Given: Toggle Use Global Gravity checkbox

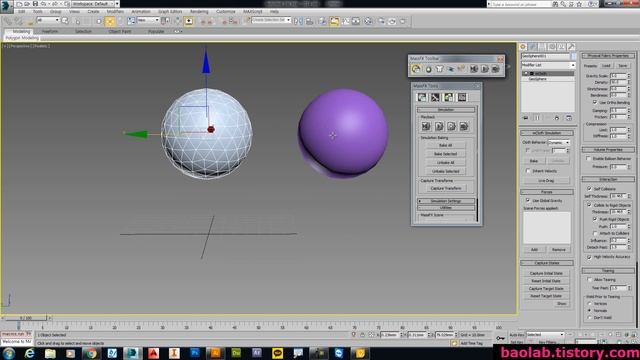Looking at the screenshot, I should pyautogui.click(x=528, y=200).
